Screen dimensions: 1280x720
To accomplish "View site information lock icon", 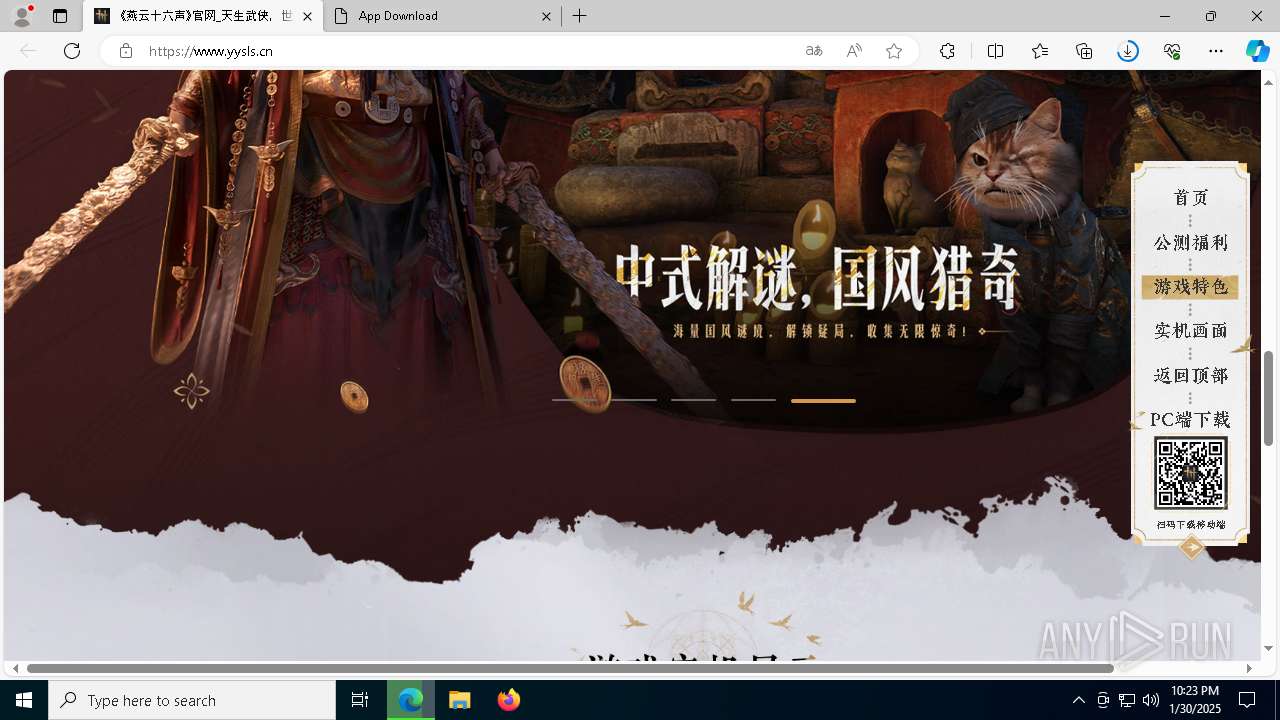I will point(125,51).
